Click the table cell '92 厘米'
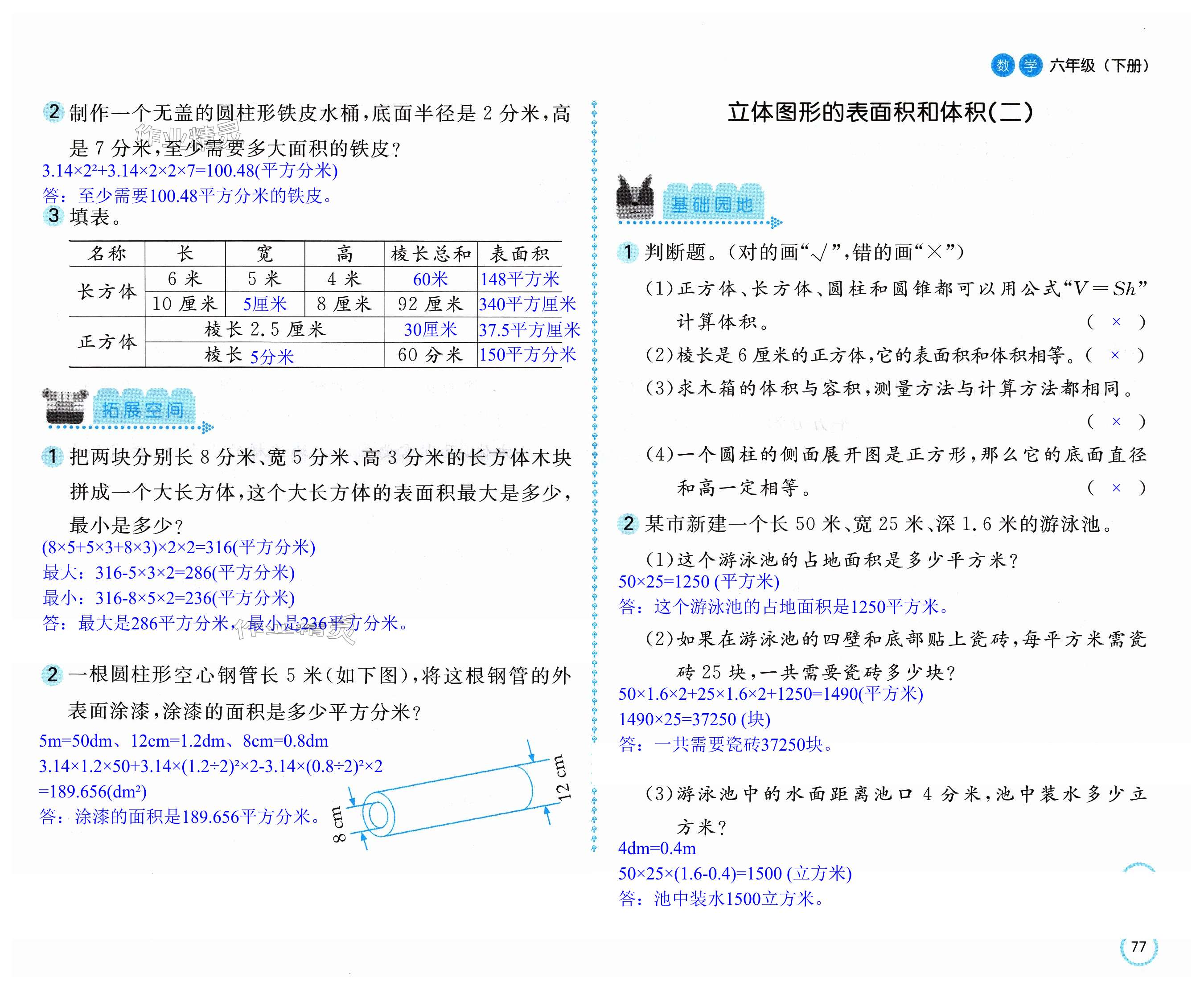Screen dimensions: 1204x990 pyautogui.click(x=431, y=304)
